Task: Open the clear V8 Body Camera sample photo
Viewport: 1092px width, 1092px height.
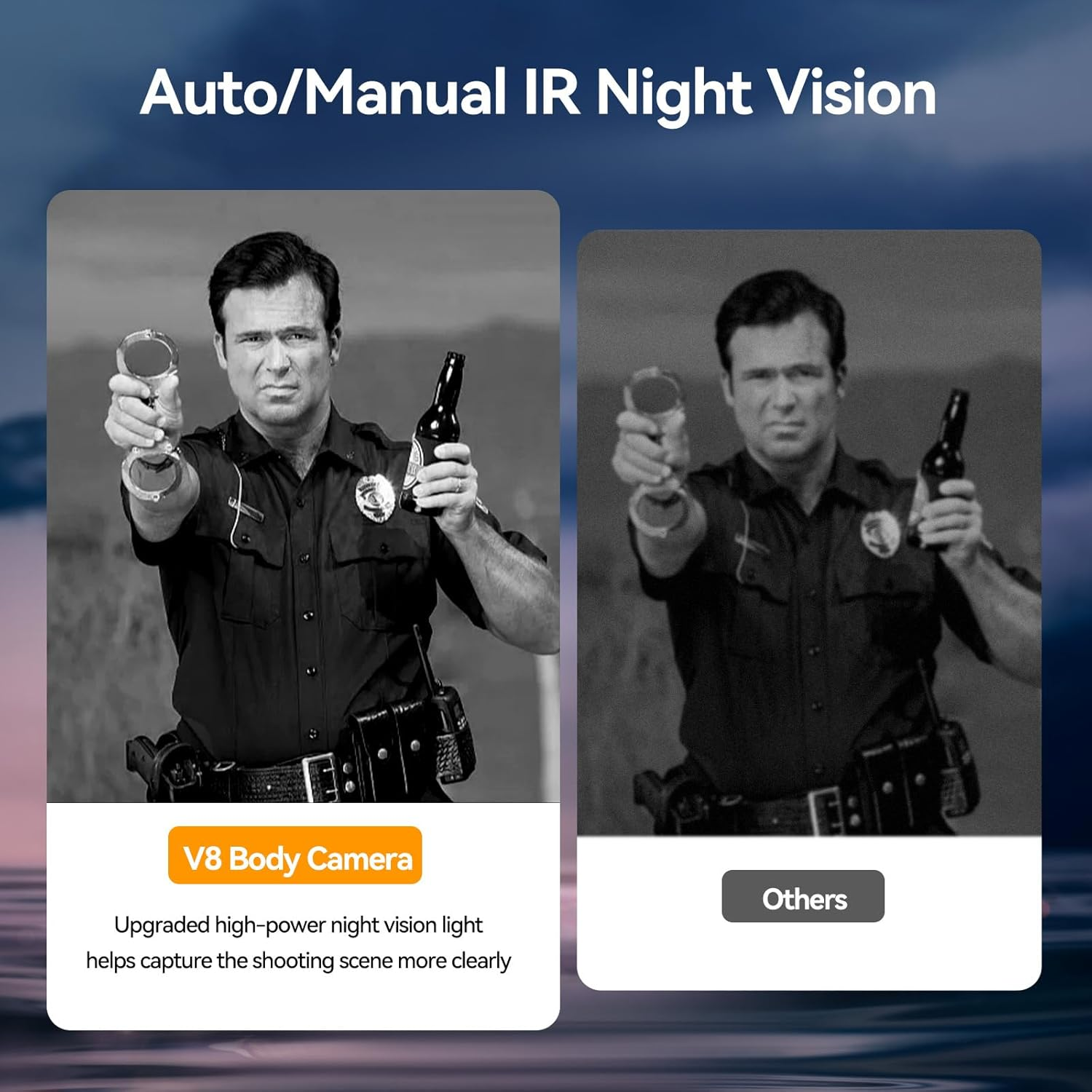Action: (303, 496)
